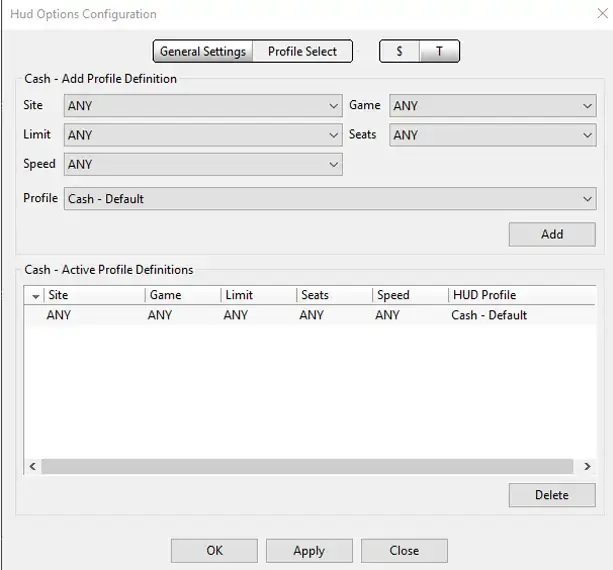613x570 pixels.
Task: Sort by the HUD Profile column header
Action: 522,295
